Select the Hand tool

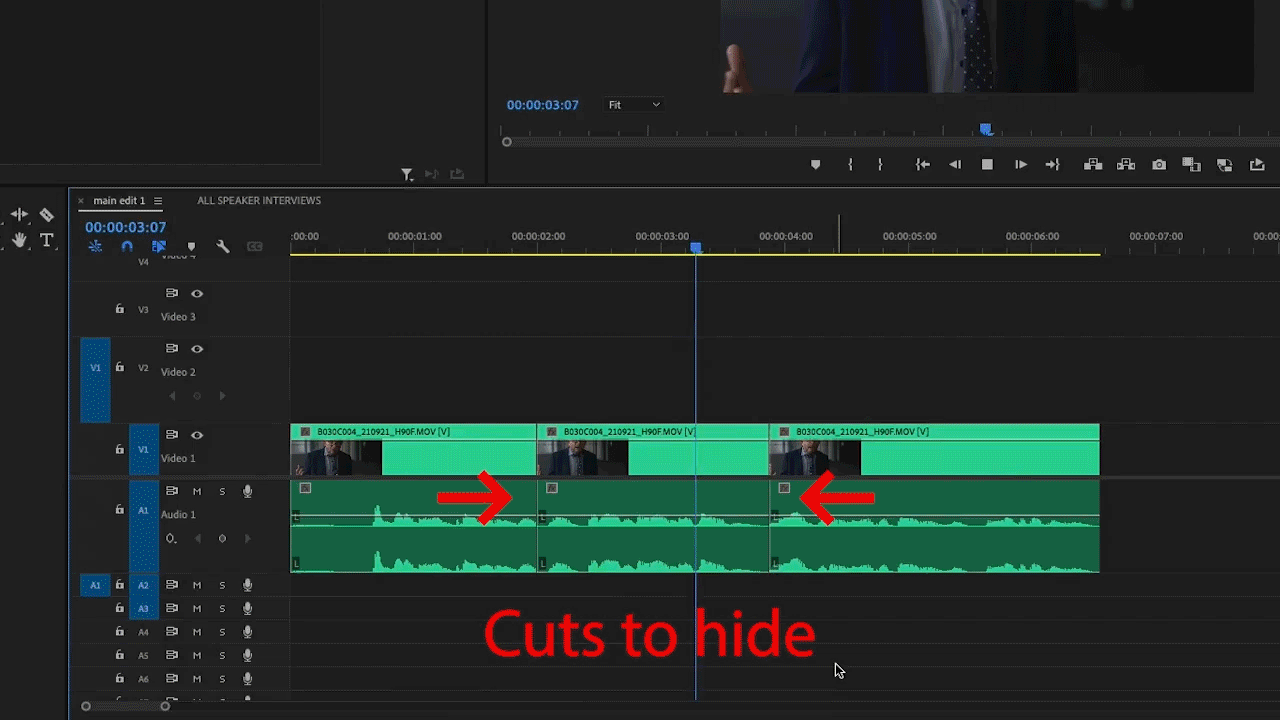tap(20, 240)
